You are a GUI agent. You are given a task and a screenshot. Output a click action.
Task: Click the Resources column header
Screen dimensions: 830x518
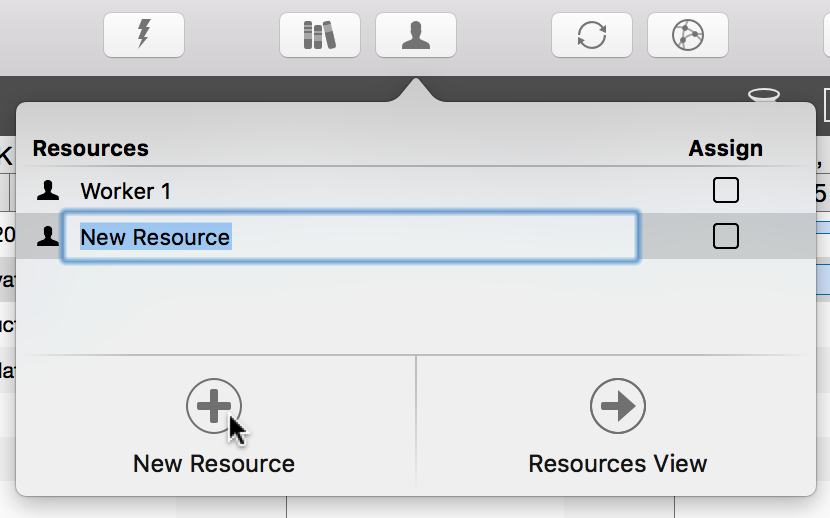91,148
